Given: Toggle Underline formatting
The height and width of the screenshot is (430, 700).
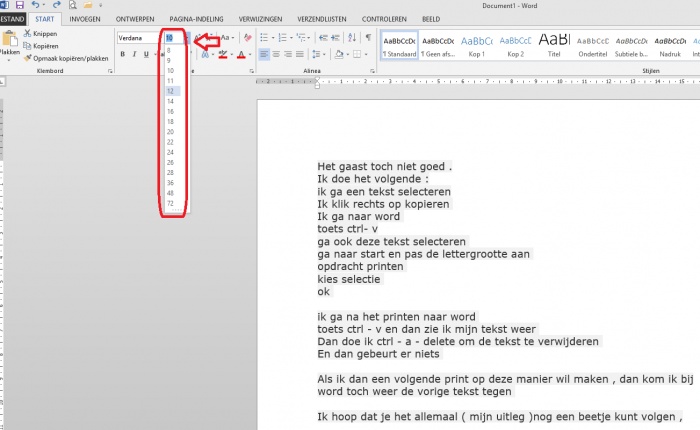Looking at the screenshot, I should (x=147, y=54).
